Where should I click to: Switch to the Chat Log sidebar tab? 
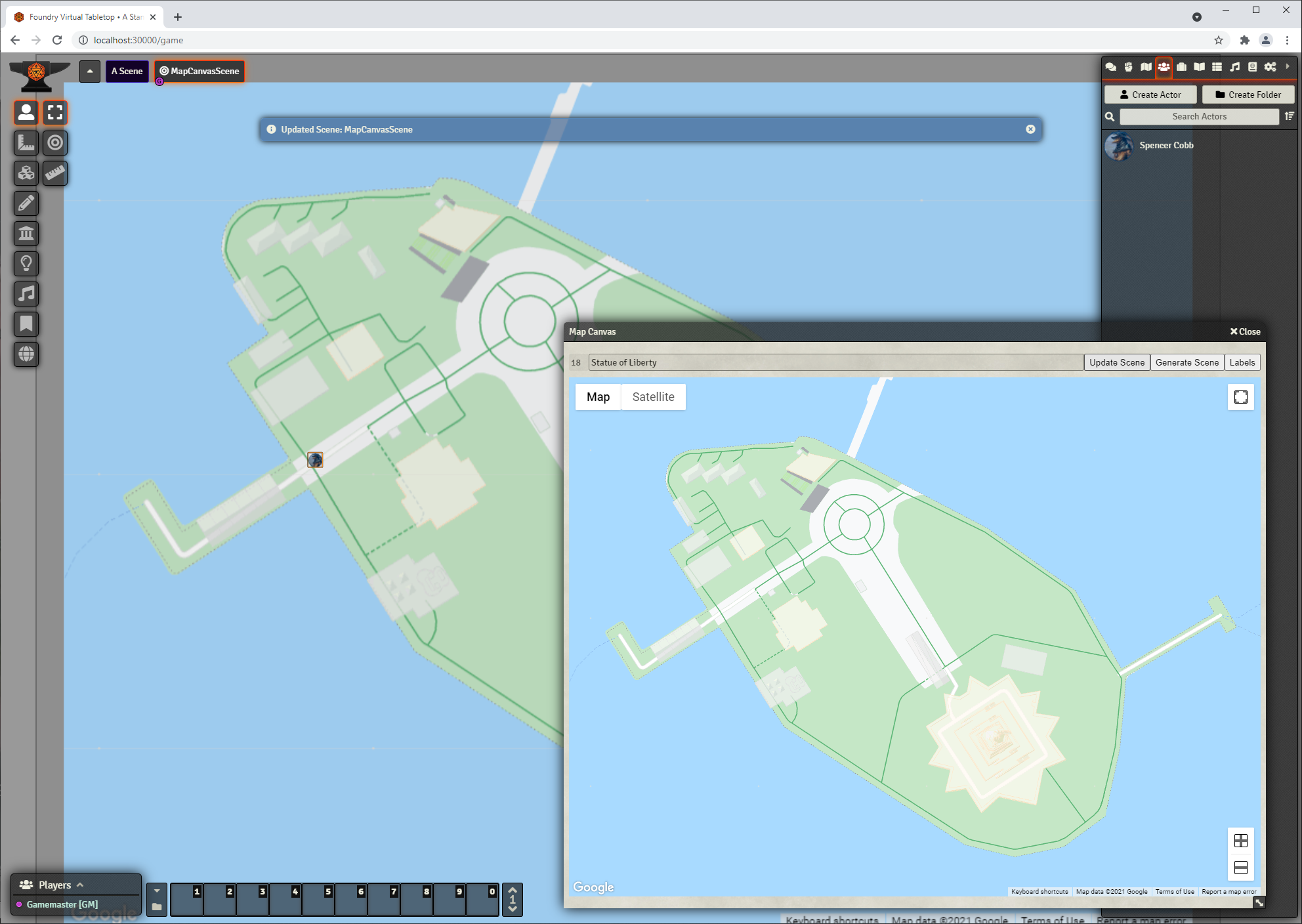click(x=1110, y=66)
